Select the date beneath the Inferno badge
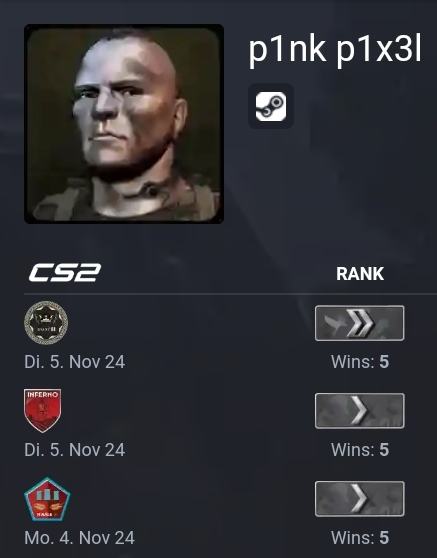 [75, 450]
